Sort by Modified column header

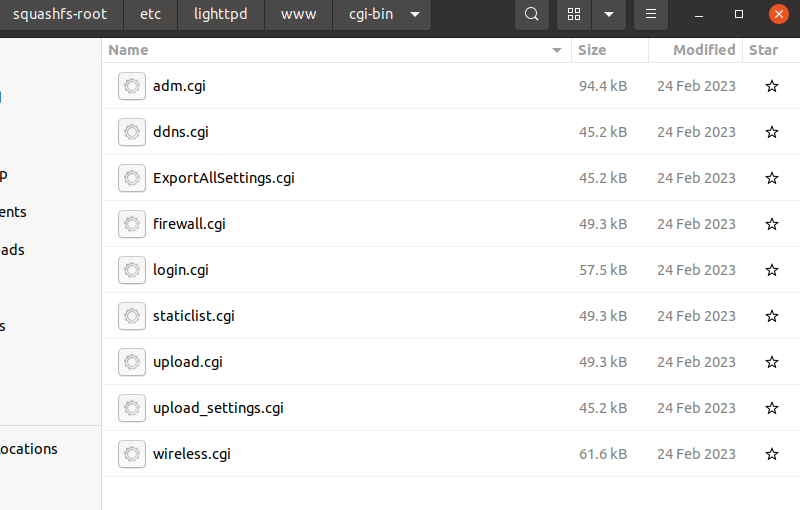pyautogui.click(x=703, y=50)
